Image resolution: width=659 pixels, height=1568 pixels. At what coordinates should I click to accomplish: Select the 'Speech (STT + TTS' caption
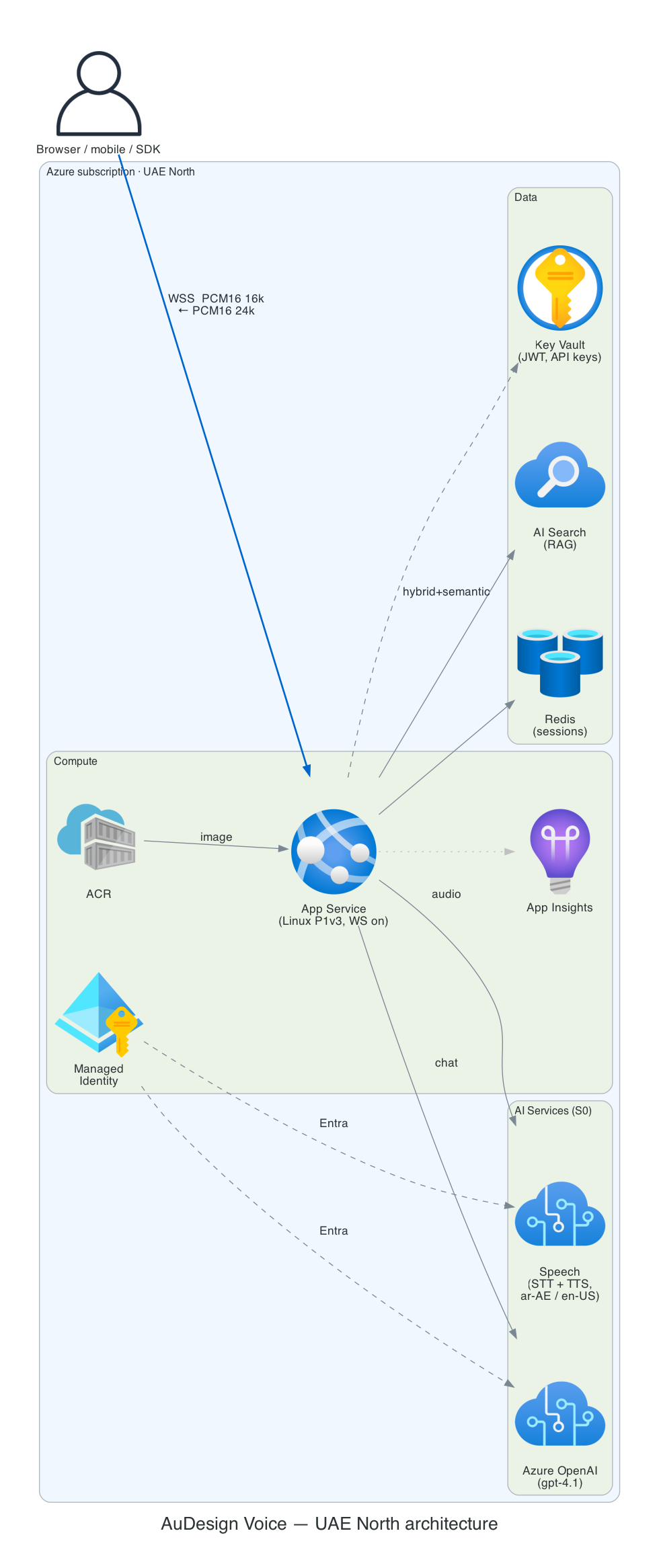(560, 1278)
